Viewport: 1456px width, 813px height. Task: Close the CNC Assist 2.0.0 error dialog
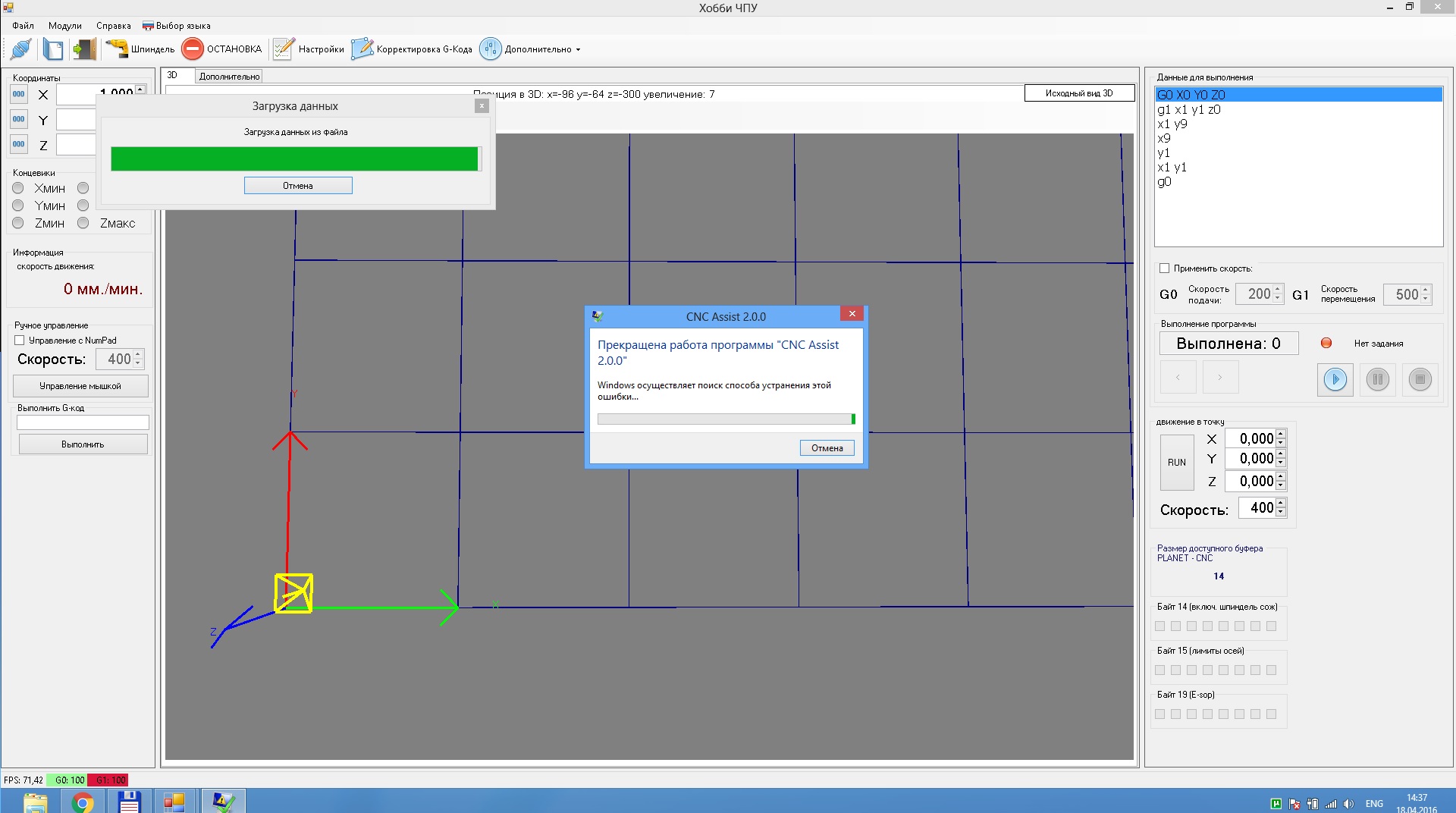[x=852, y=313]
